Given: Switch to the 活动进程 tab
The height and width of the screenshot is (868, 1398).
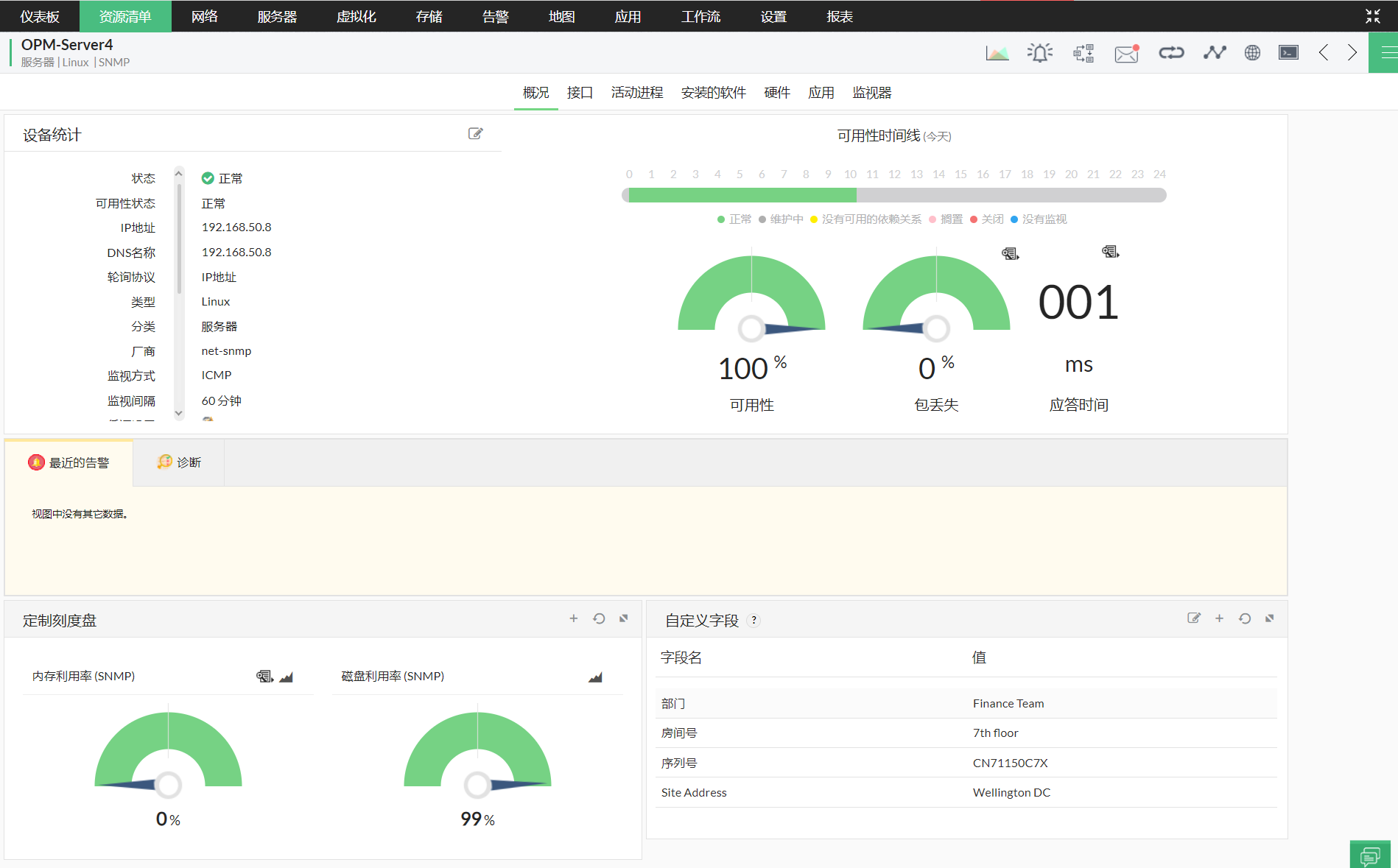Looking at the screenshot, I should pyautogui.click(x=637, y=93).
